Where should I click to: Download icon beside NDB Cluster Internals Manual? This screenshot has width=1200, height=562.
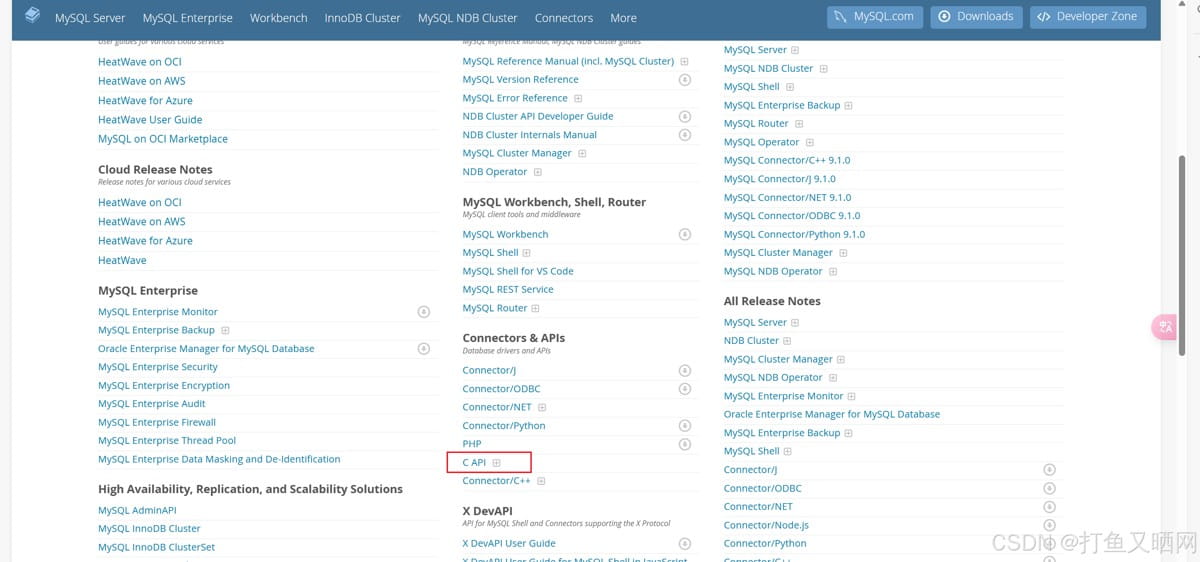pos(685,135)
